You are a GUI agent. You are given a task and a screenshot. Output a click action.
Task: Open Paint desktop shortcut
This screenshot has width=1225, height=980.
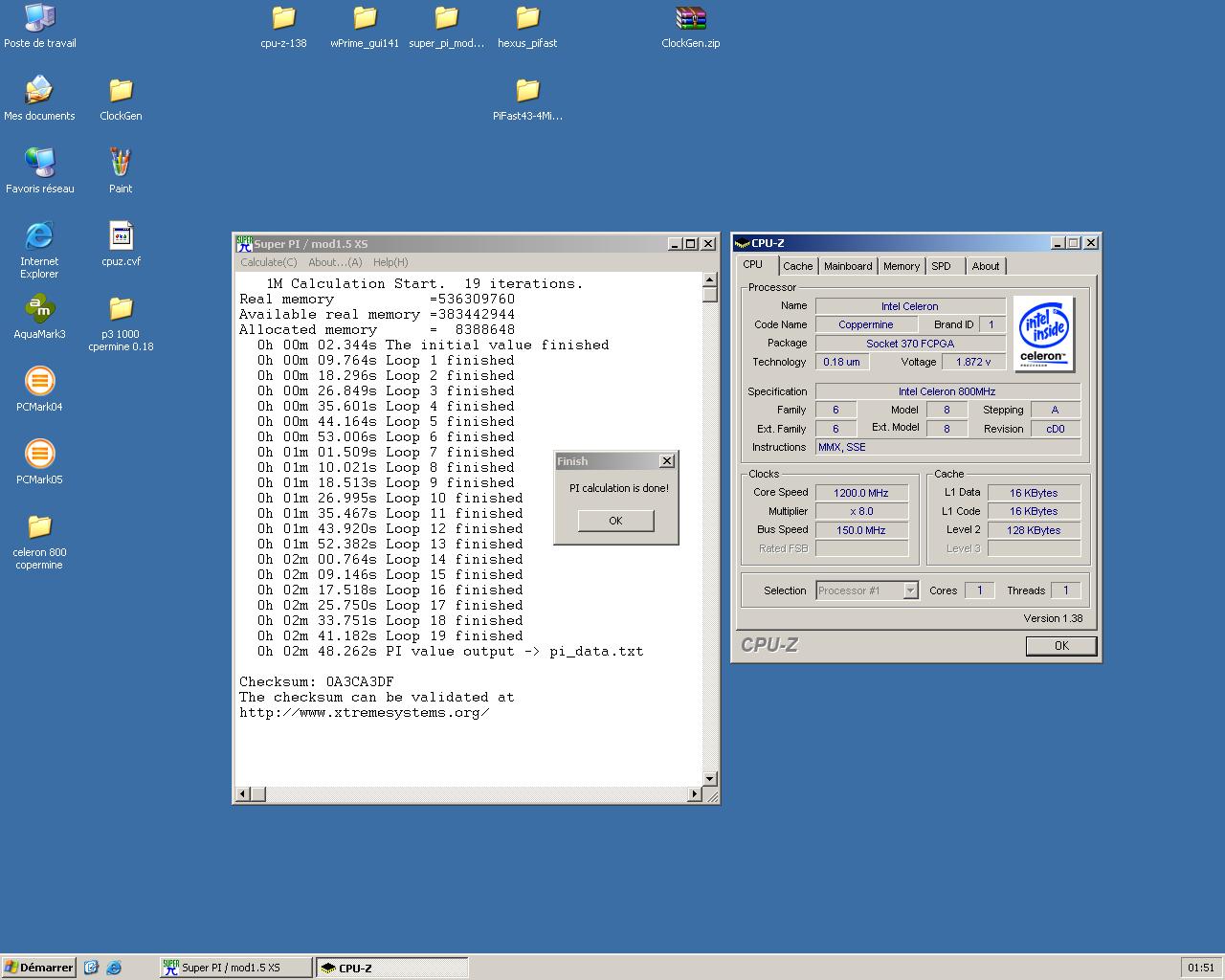pos(121,171)
